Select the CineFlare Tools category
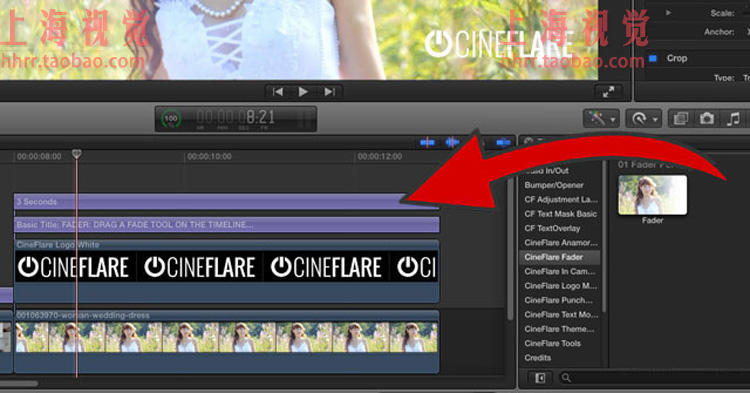The width and height of the screenshot is (750, 393). (552, 343)
